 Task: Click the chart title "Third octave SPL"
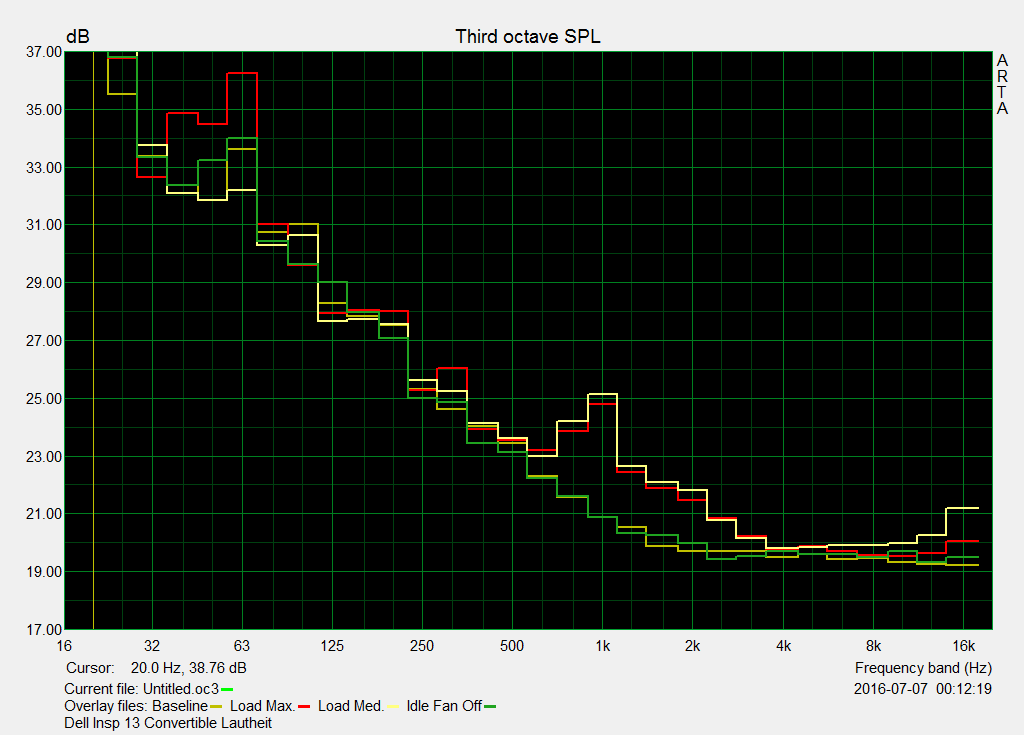tap(528, 37)
